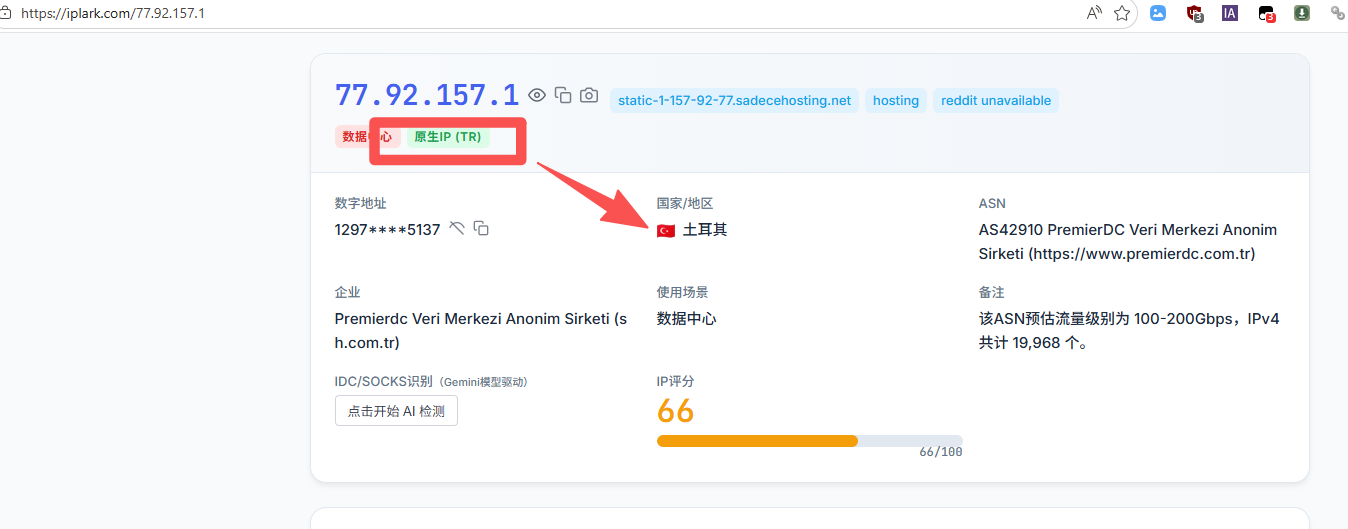
Task: Copy the IP address 77.92.157.1
Action: point(563,95)
